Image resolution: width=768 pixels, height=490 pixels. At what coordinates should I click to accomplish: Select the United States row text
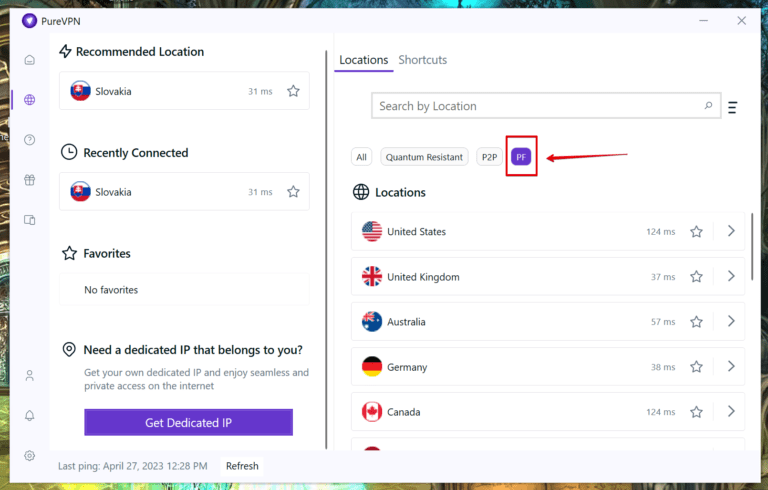click(x=416, y=232)
